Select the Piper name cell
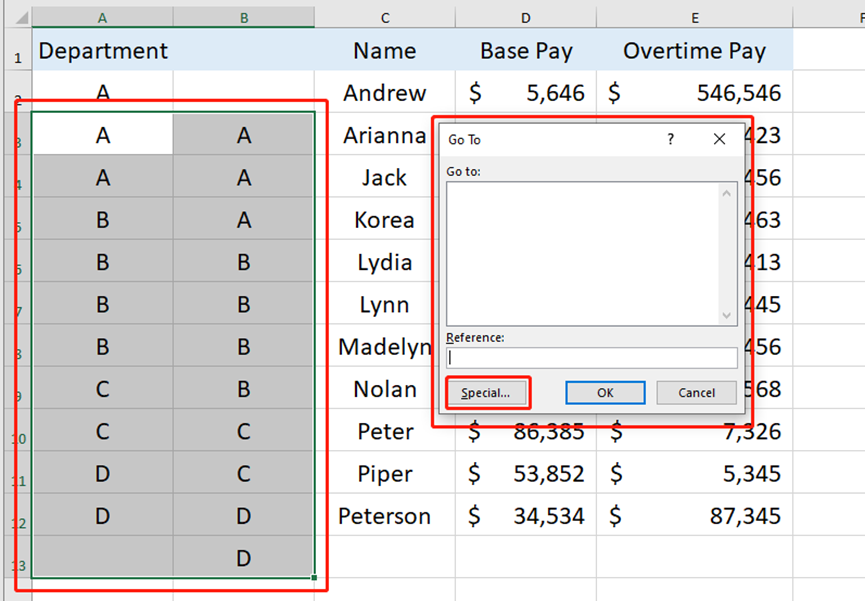The height and width of the screenshot is (601, 865). click(x=385, y=473)
